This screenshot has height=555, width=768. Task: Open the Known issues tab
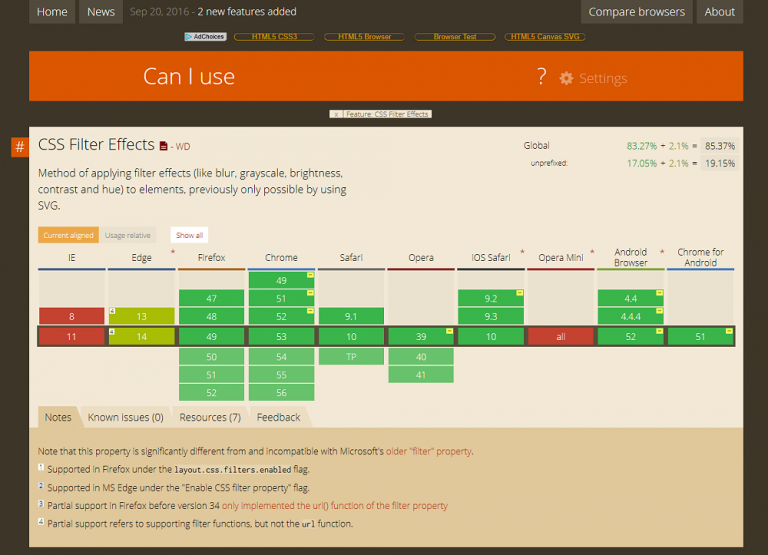pyautogui.click(x=125, y=417)
